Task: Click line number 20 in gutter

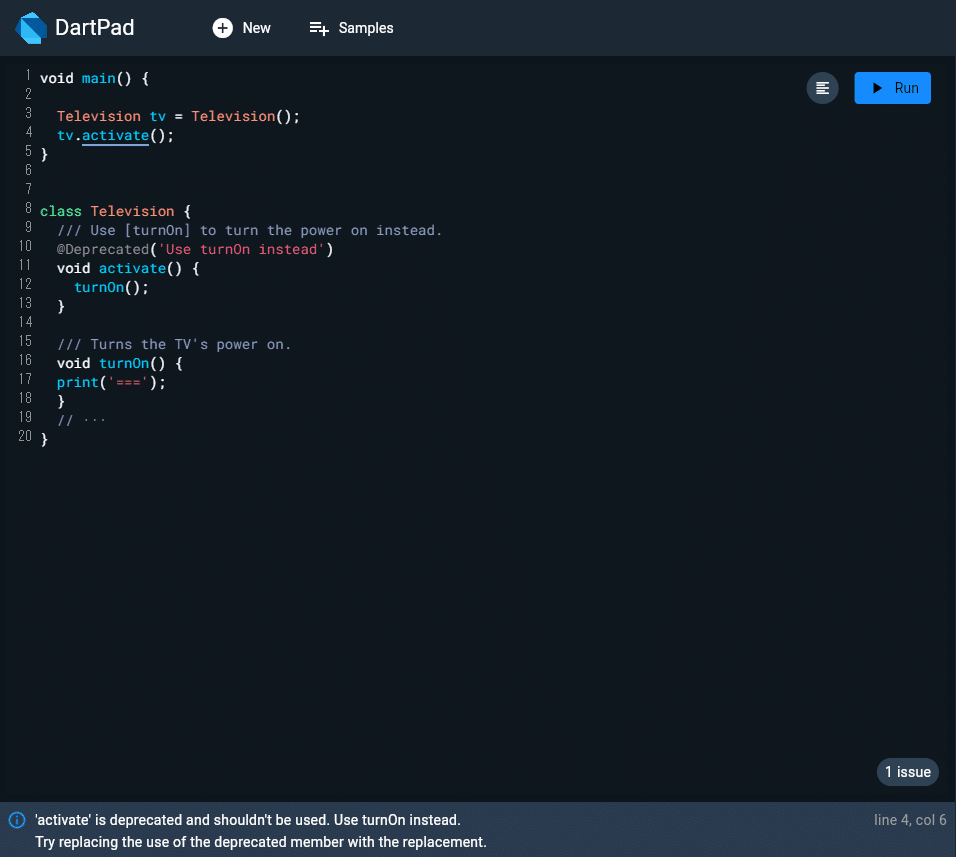Action: [25, 436]
